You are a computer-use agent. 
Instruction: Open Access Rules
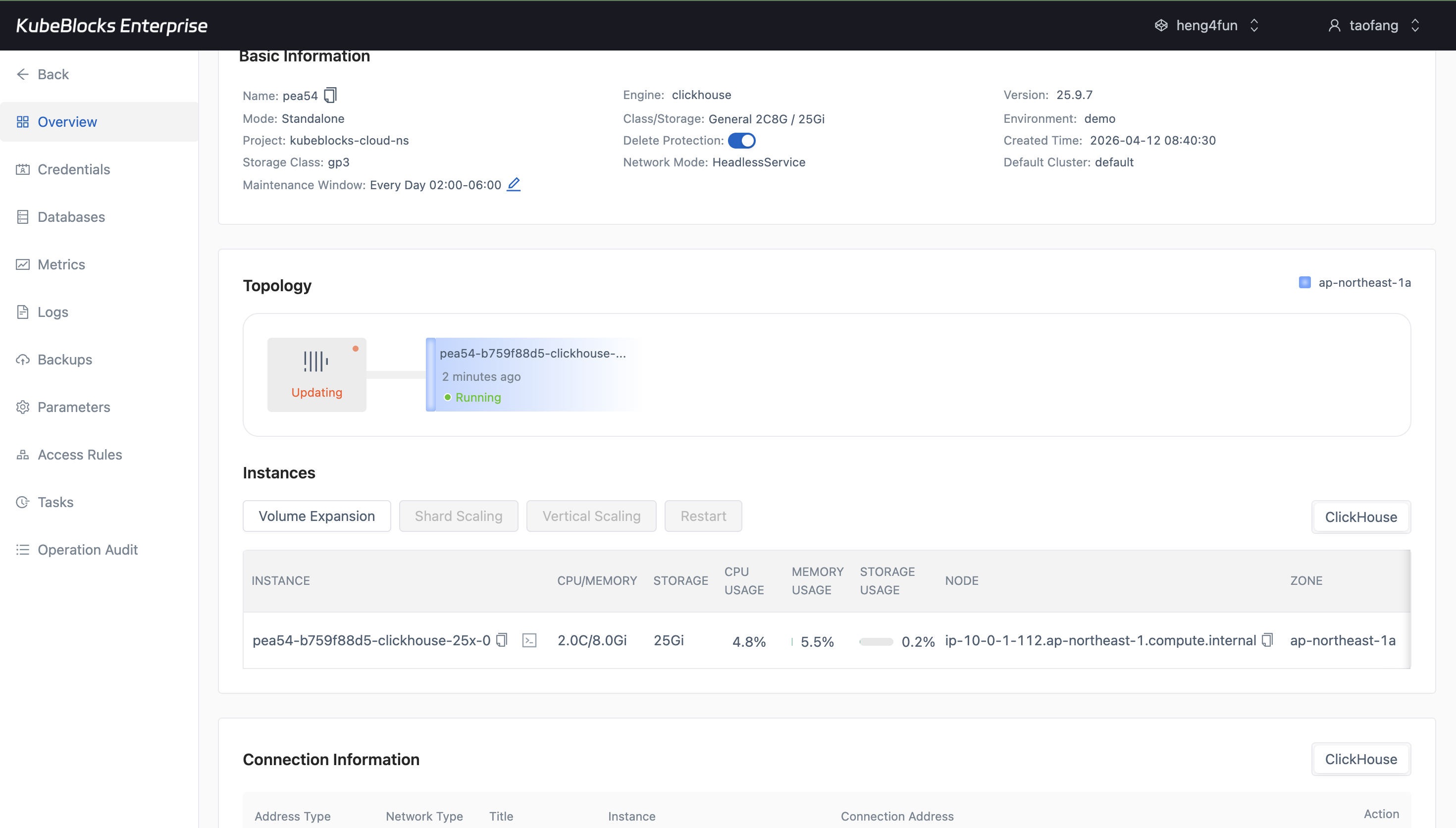[x=80, y=455]
